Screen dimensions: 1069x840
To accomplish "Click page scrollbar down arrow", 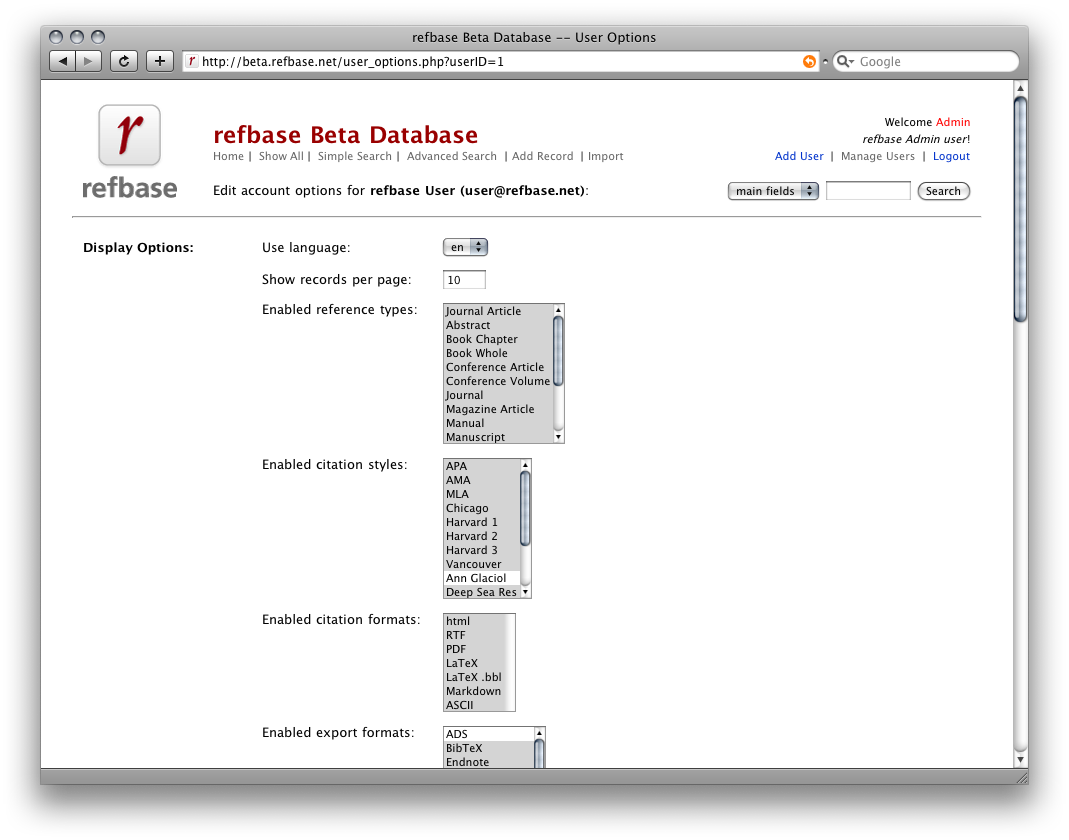I will [x=1021, y=760].
